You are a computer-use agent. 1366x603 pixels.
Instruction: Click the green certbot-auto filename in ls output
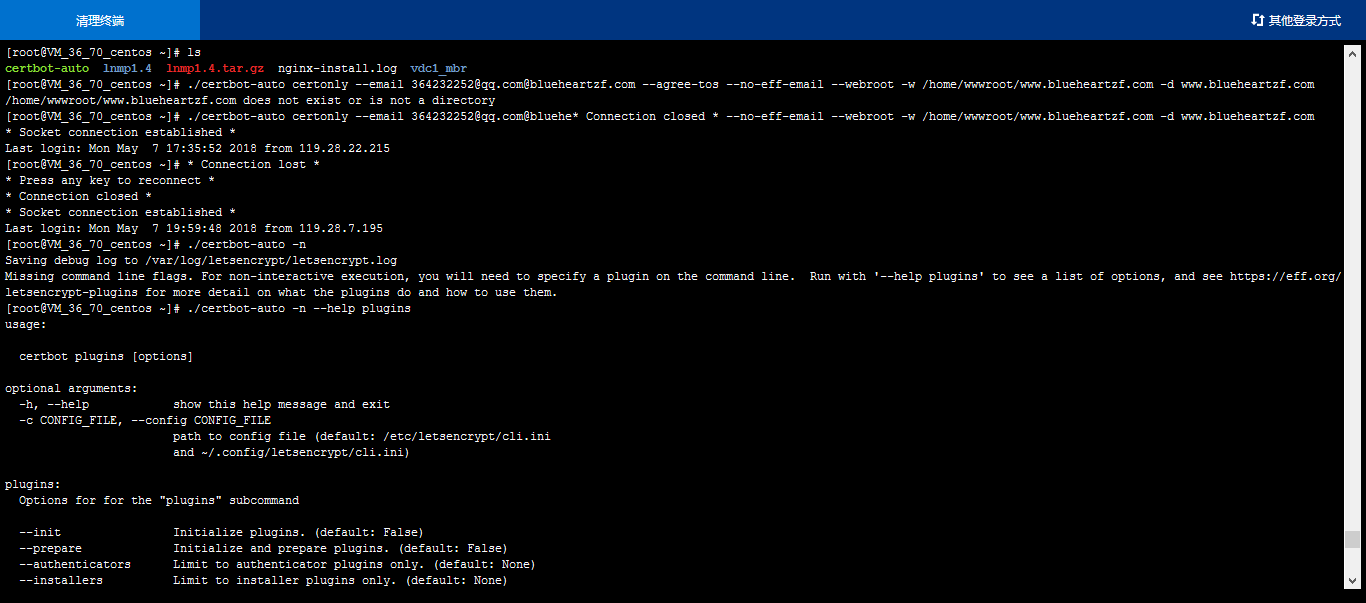pyautogui.click(x=47, y=68)
